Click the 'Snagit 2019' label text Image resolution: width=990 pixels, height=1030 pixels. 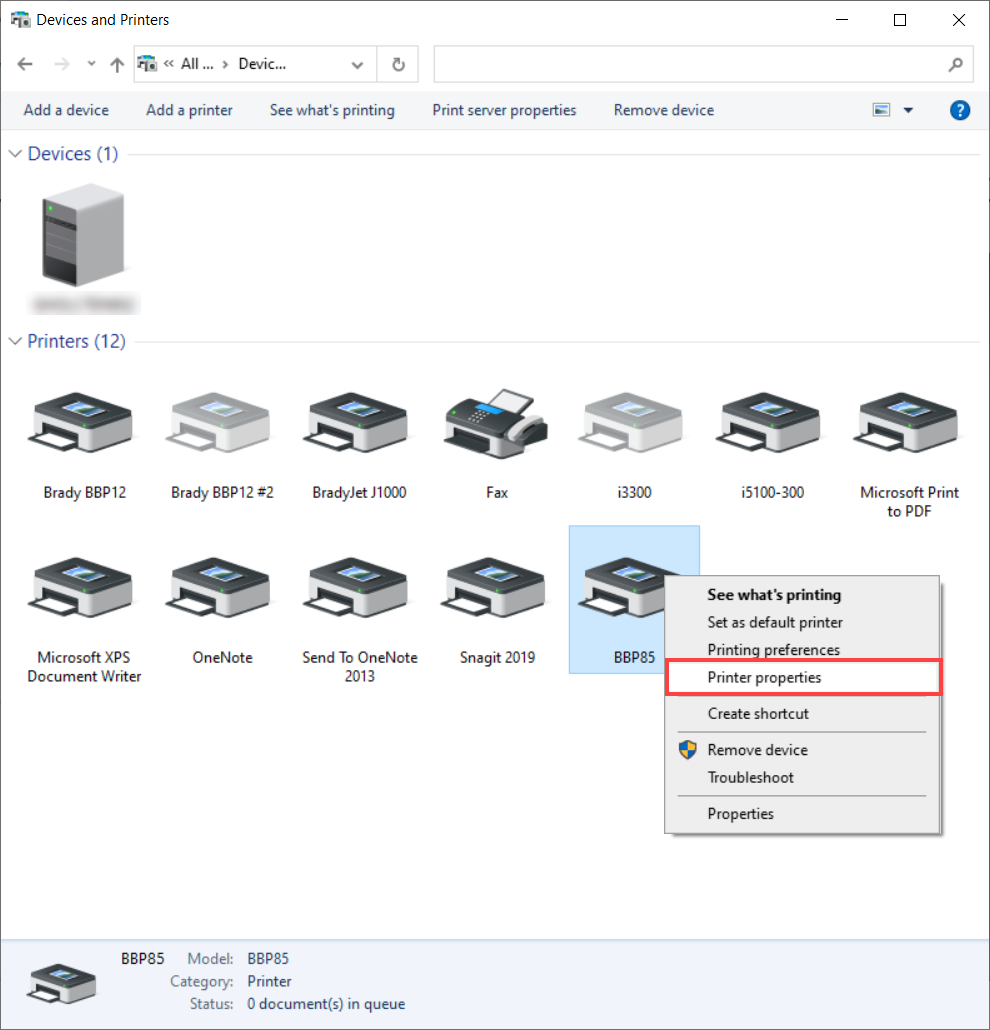497,658
